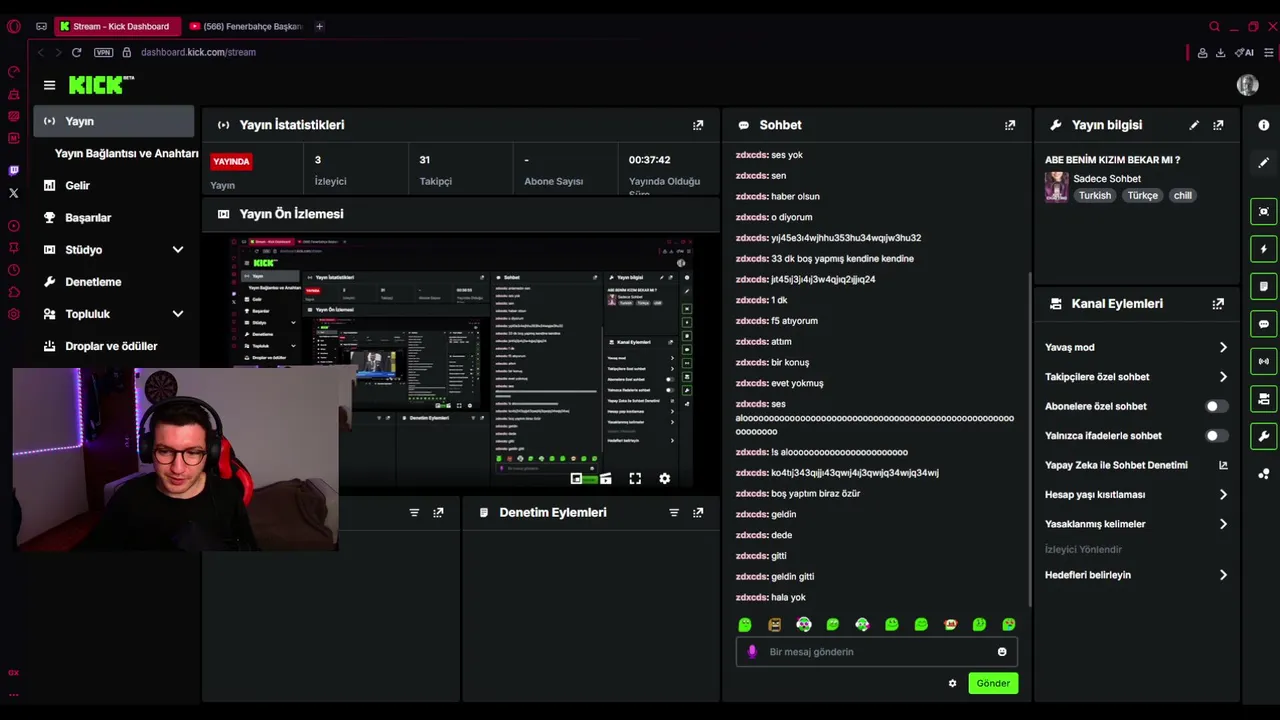Open a new browser tab

[x=319, y=26]
